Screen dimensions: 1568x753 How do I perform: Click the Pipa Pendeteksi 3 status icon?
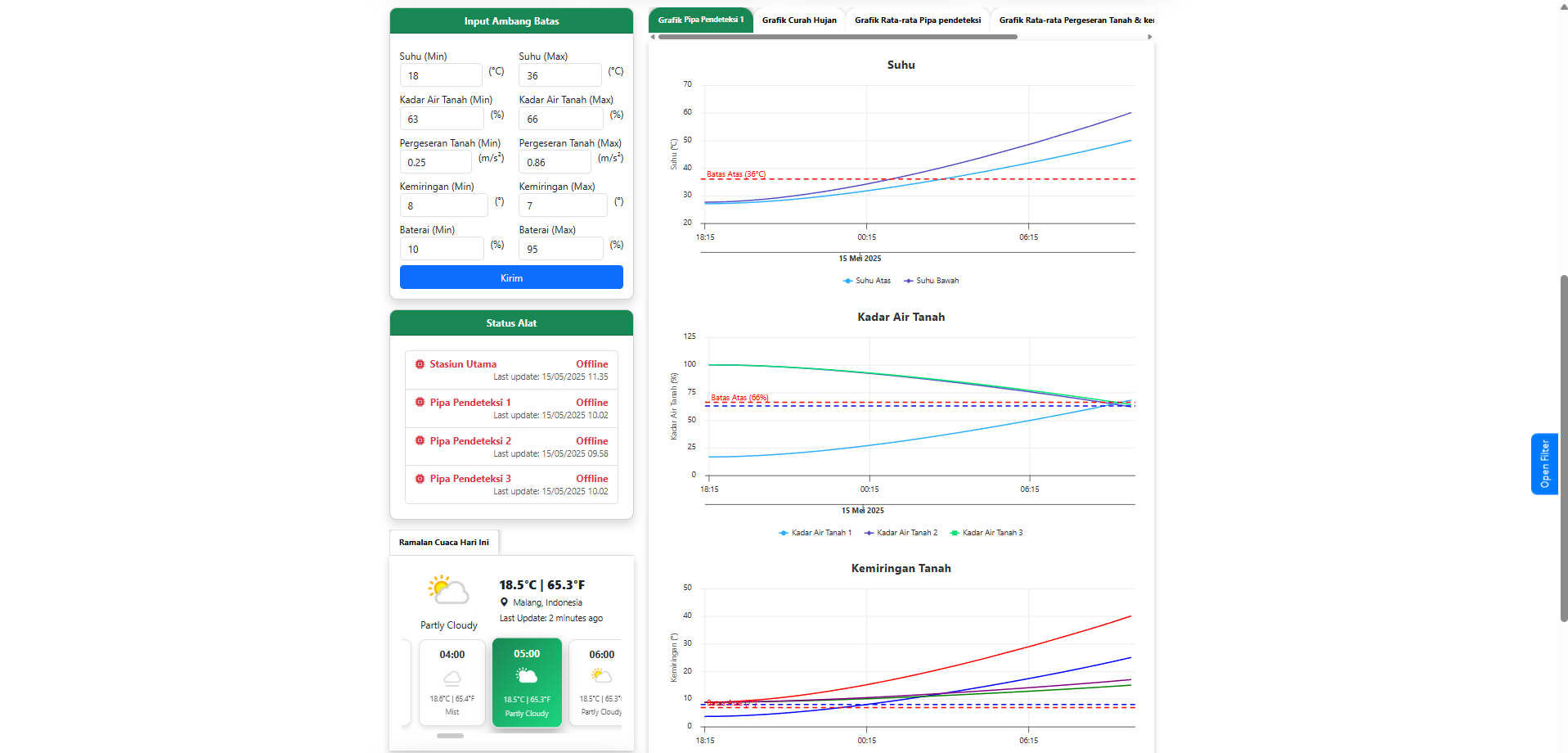(420, 479)
